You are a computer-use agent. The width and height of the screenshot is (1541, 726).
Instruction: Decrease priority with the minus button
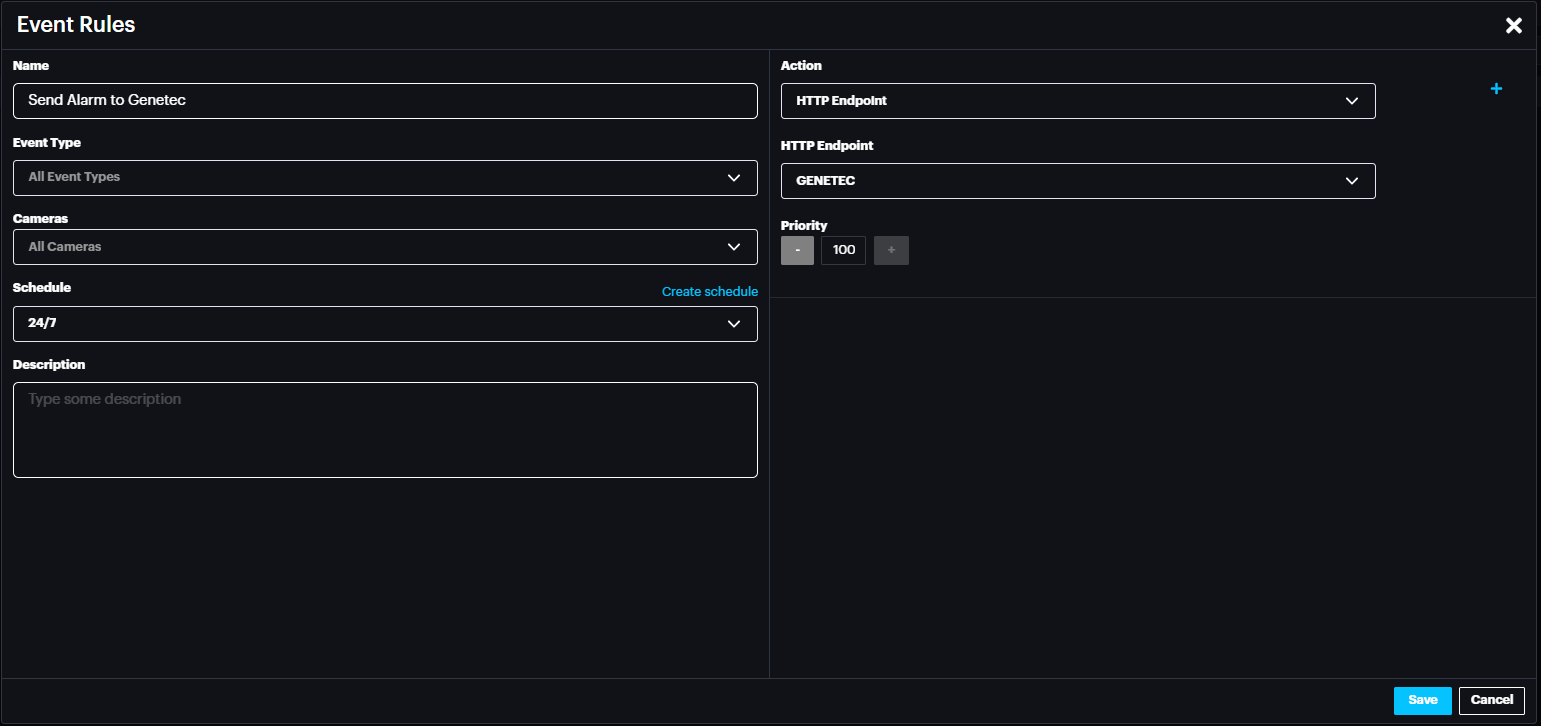click(x=797, y=250)
